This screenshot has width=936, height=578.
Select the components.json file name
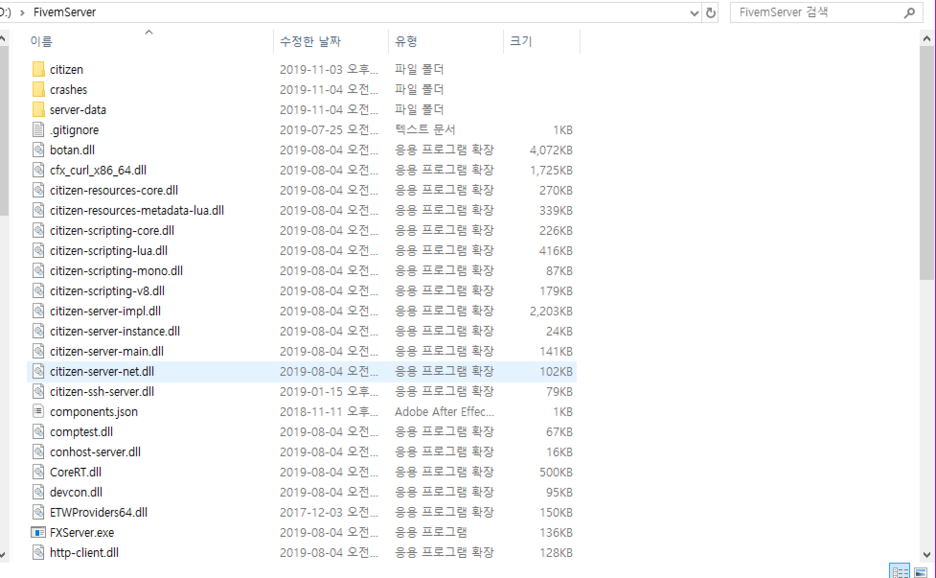pos(94,412)
